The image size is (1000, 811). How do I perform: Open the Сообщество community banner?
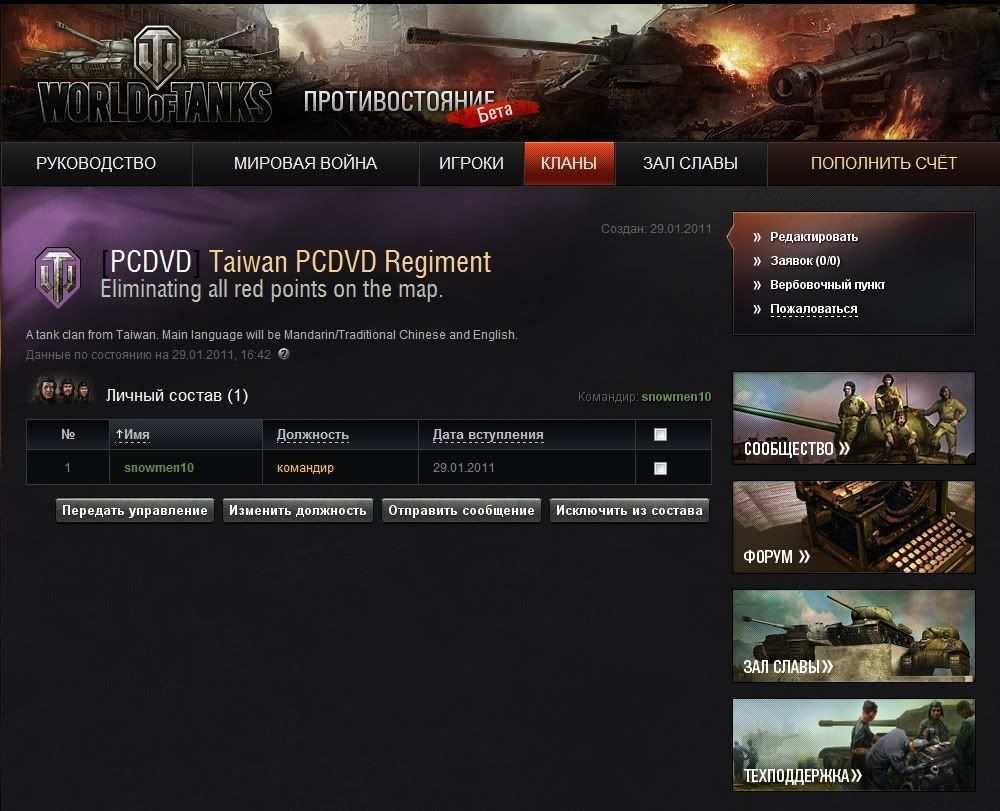tap(853, 418)
